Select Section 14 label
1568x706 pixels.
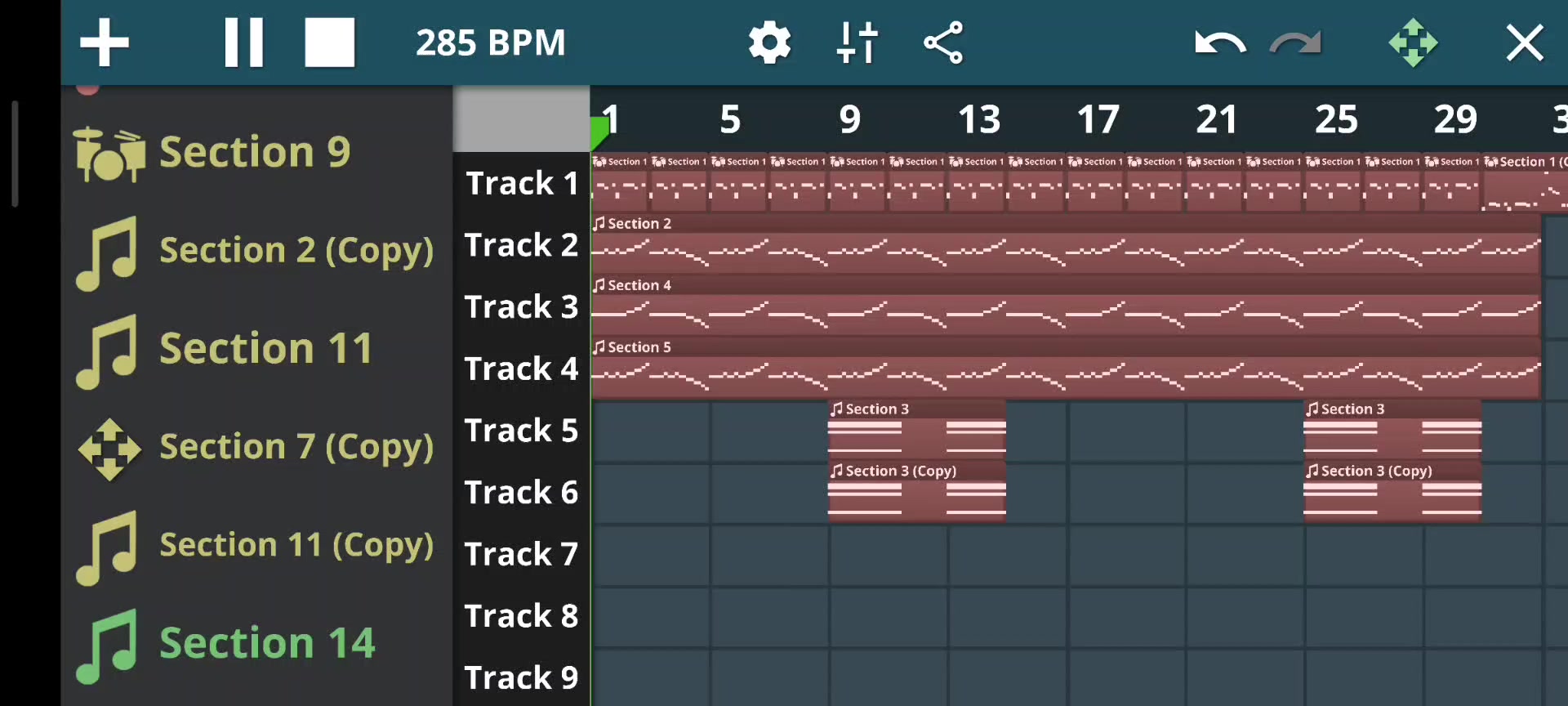click(267, 643)
